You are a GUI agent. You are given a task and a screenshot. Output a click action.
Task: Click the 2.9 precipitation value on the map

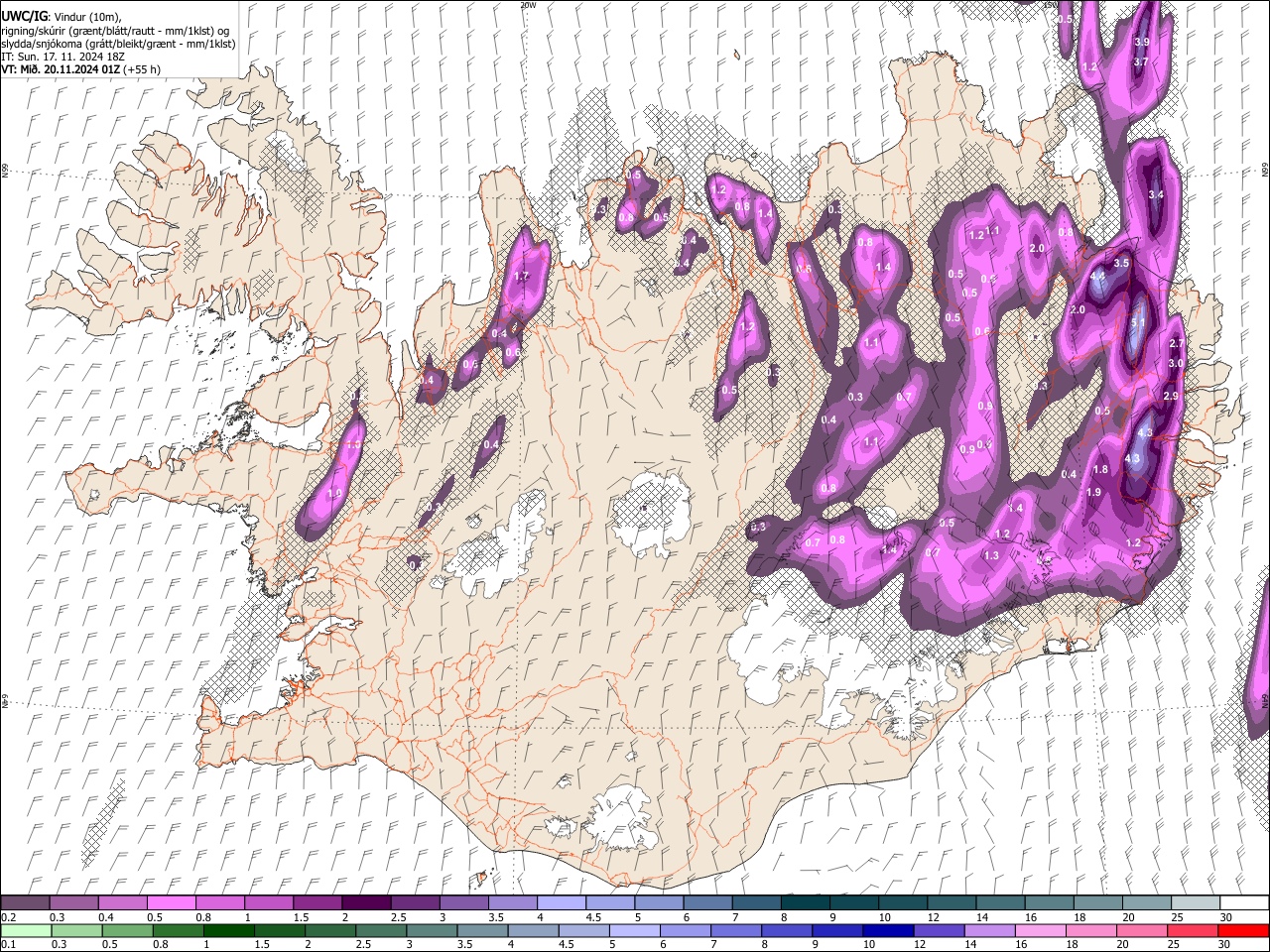click(x=1170, y=396)
